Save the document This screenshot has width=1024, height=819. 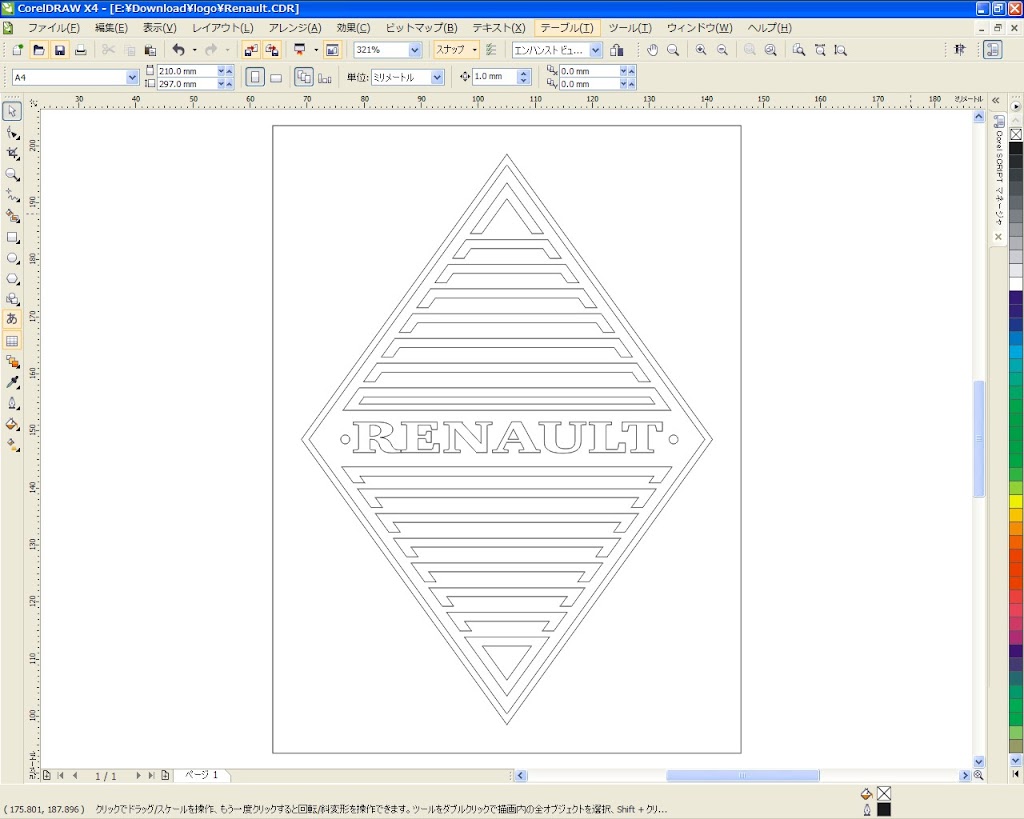click(x=59, y=50)
